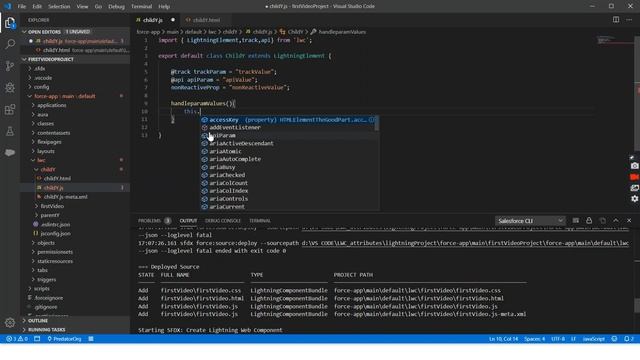Split the editor to the right
Viewport: 640px width, 360px height.
616,20
